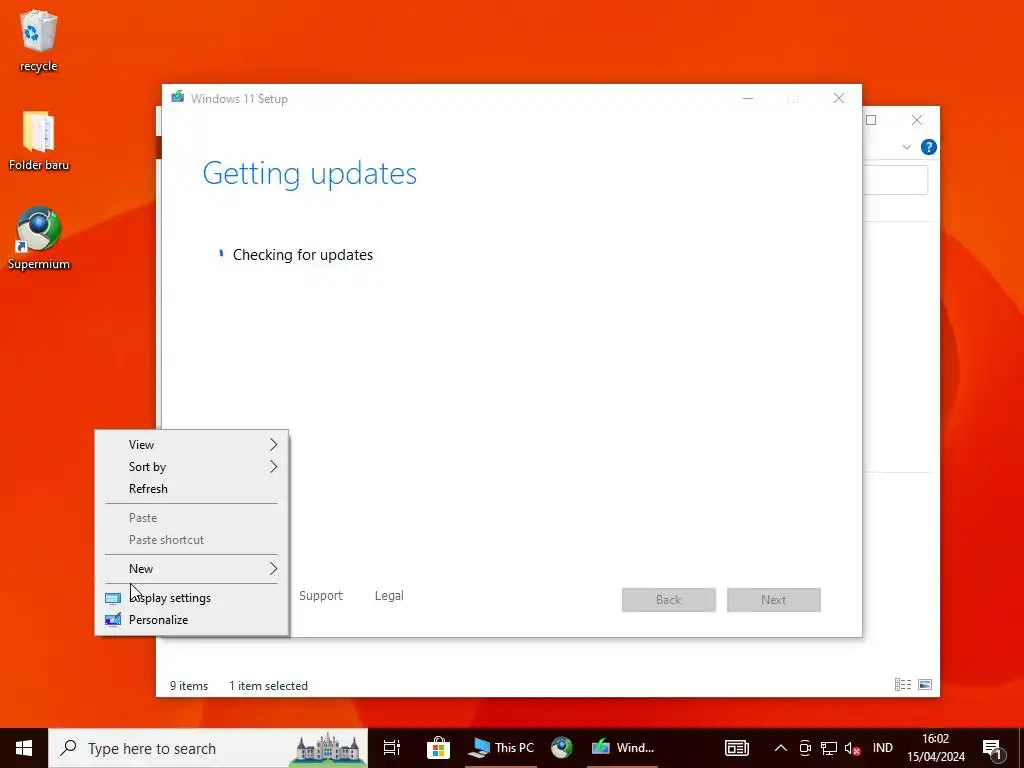The image size is (1024, 768).
Task: Switch to Windows 11 Setup taskbar button
Action: pos(622,748)
